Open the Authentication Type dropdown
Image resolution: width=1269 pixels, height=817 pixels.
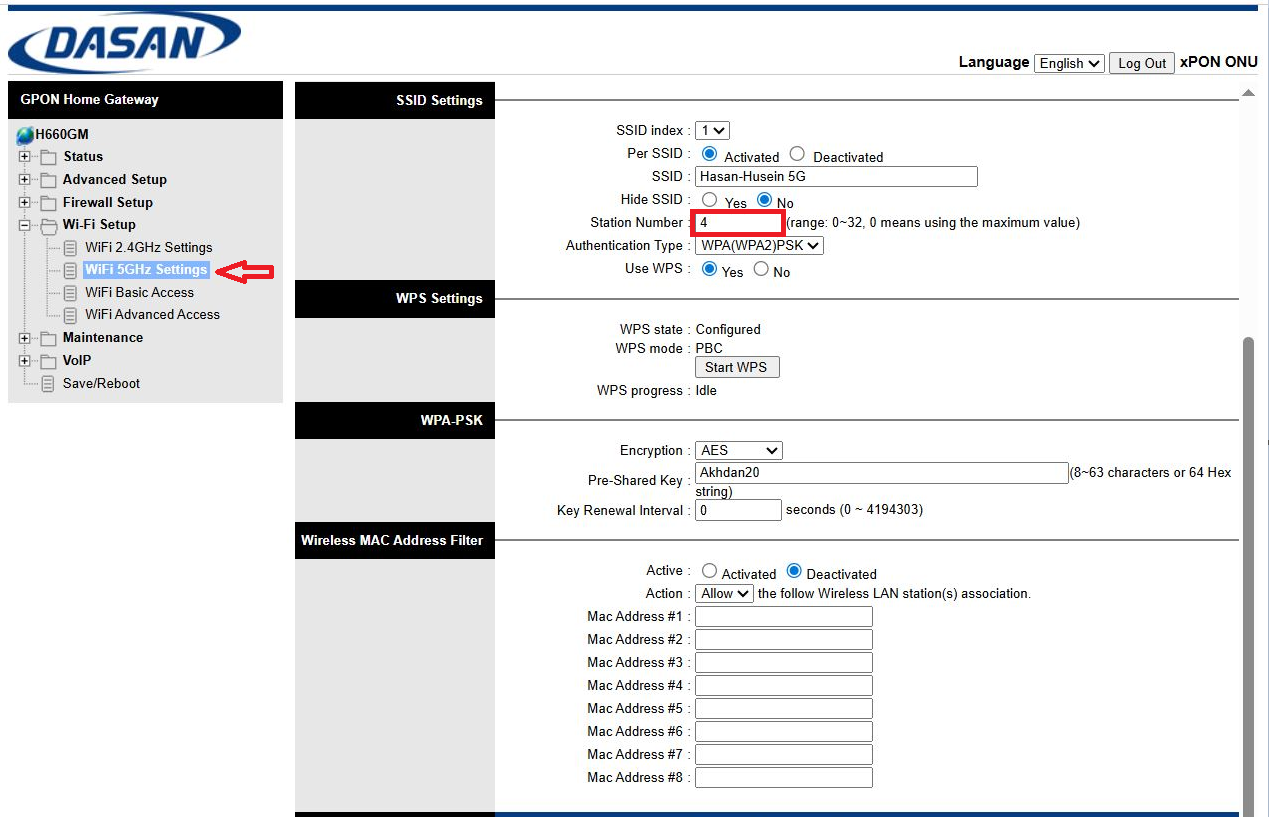tap(759, 245)
